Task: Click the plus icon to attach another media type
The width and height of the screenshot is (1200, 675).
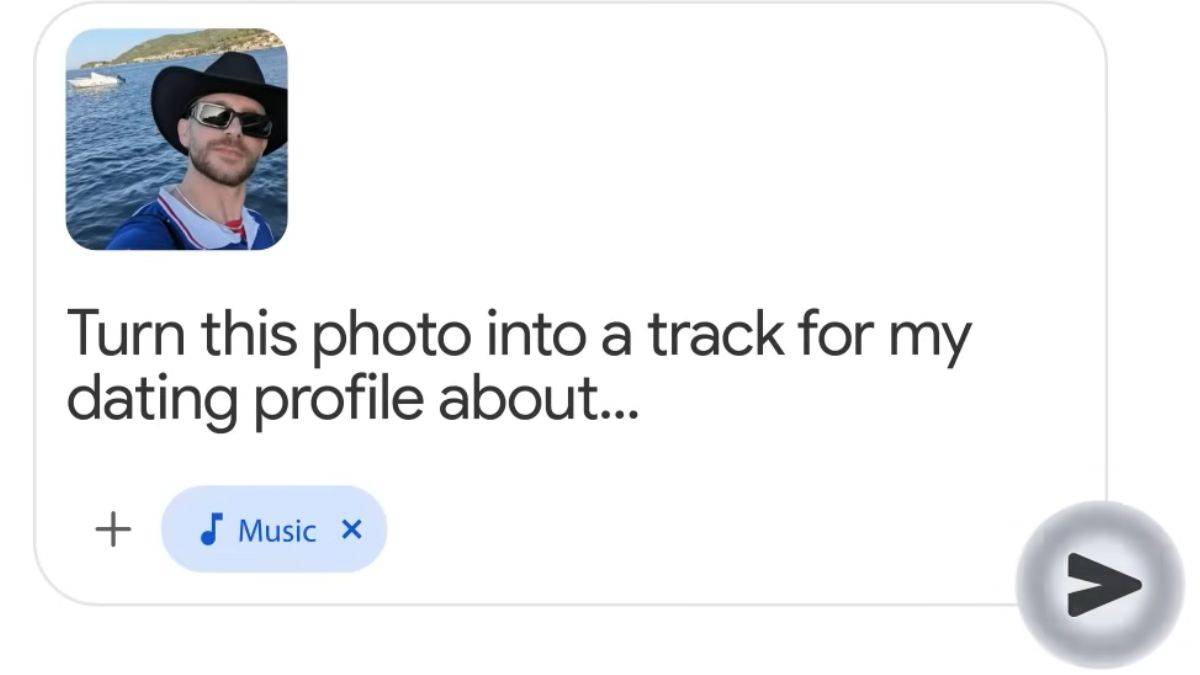Action: (112, 529)
